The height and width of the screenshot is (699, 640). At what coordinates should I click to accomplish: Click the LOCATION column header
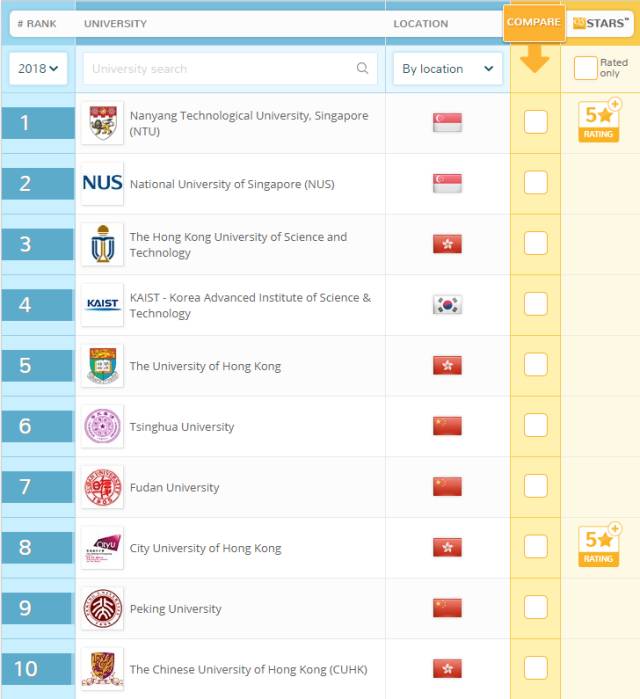click(421, 24)
